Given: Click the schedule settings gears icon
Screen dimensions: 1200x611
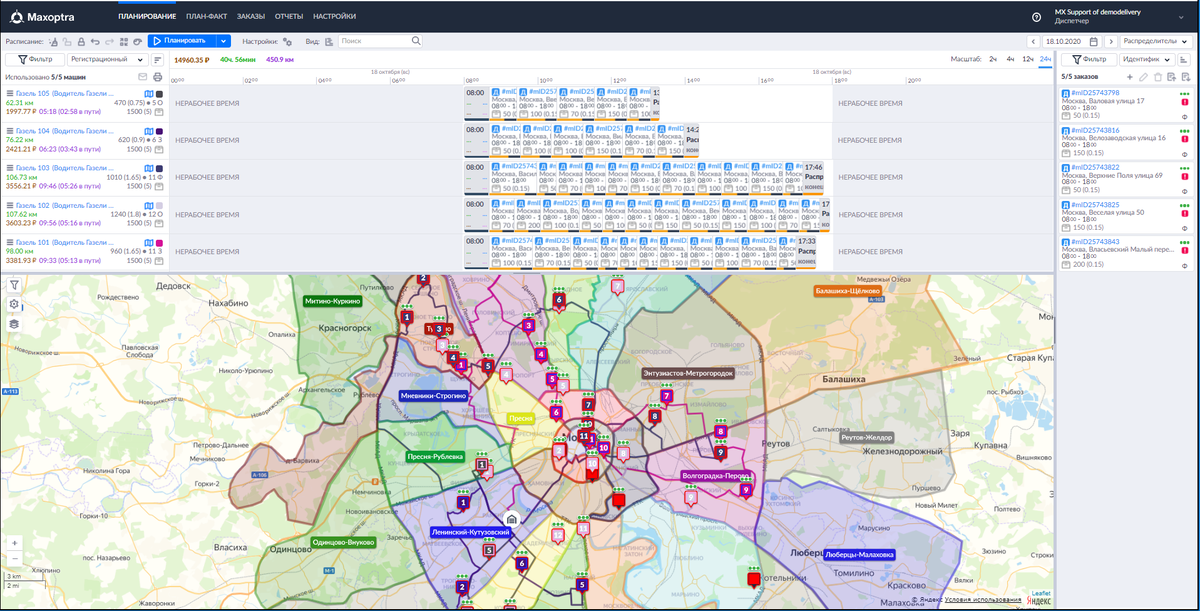Looking at the screenshot, I should click(287, 42).
